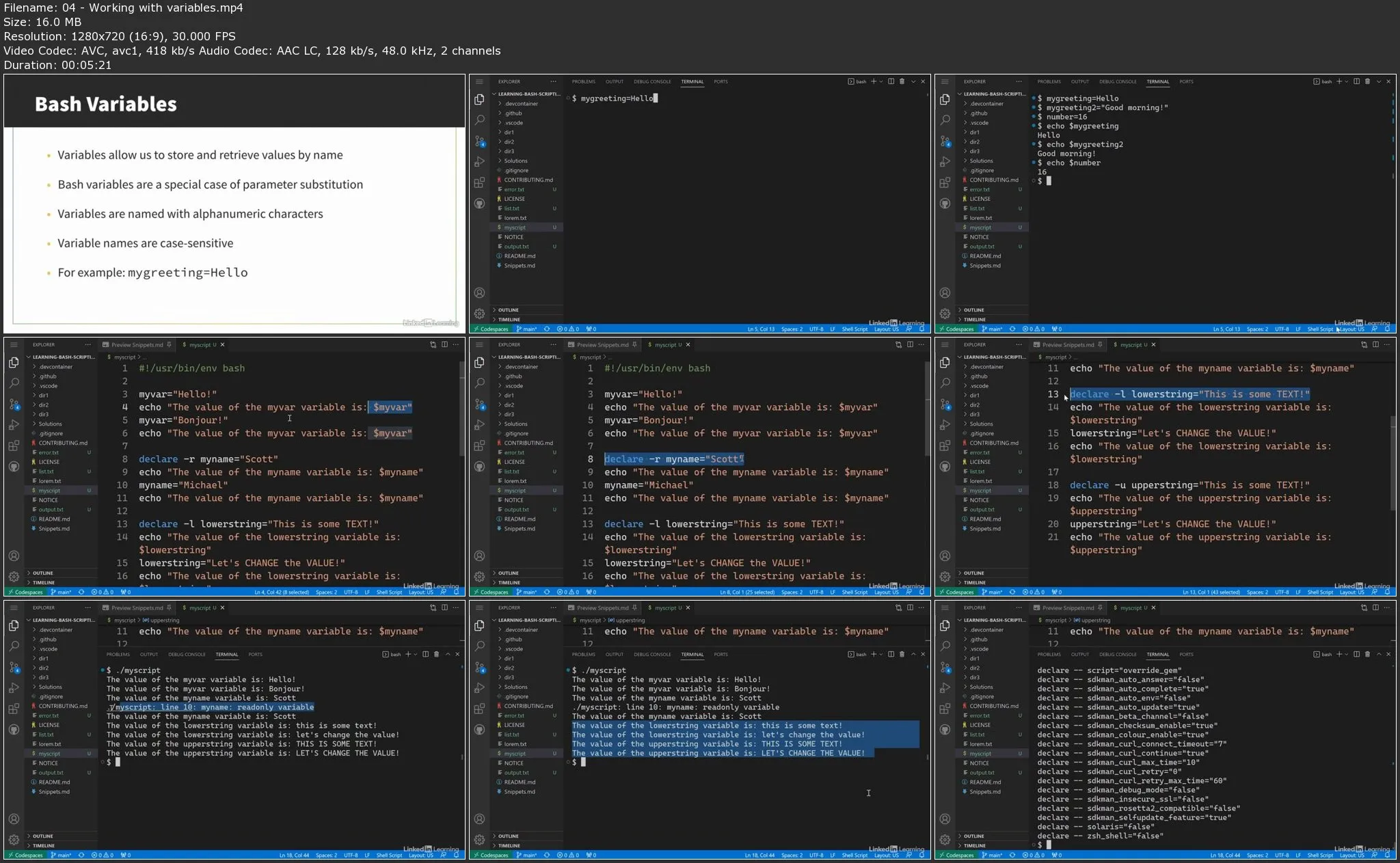Open editor more-actions ellipsis in declare -r selected frame
Viewport: 1400px width, 863px height.
tap(922, 344)
